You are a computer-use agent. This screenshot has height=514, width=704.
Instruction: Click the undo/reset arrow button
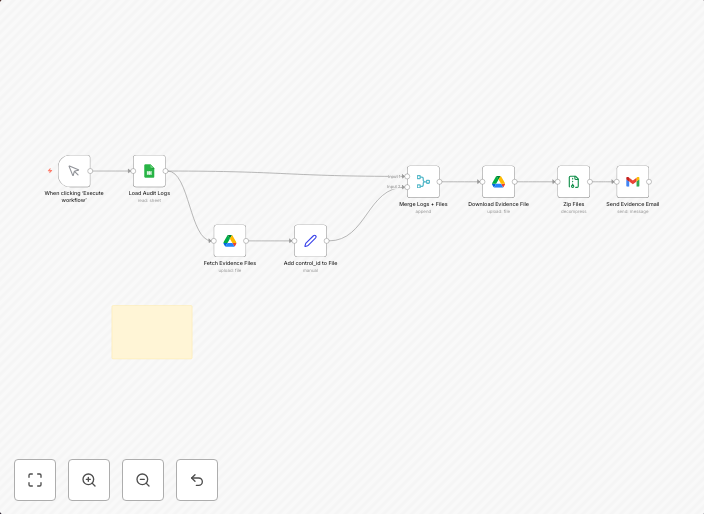[x=197, y=480]
